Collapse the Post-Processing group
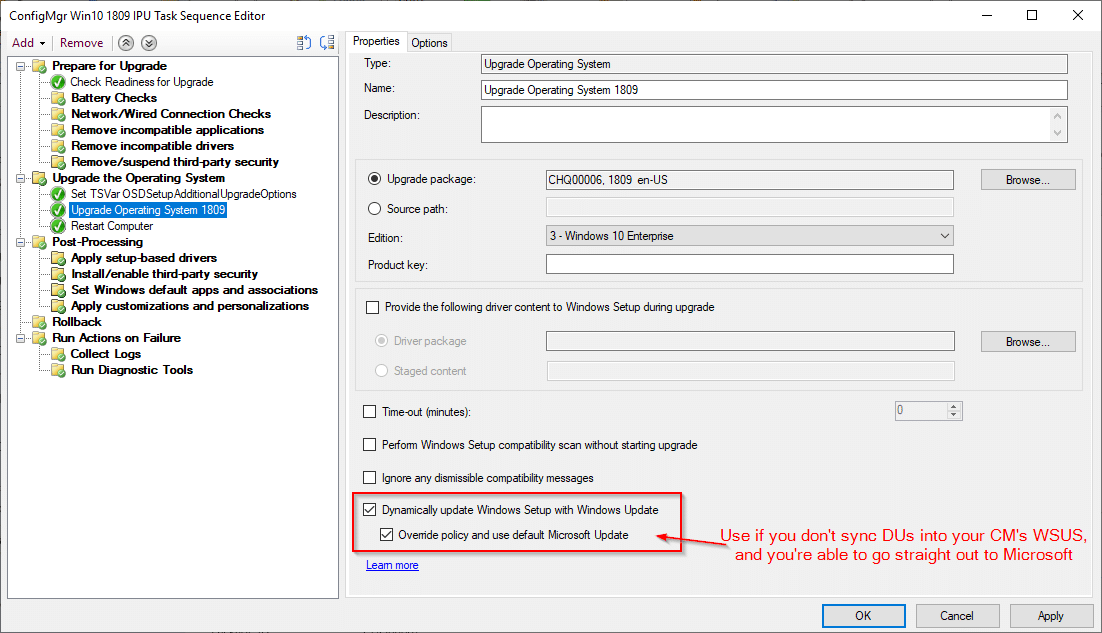 (20, 242)
